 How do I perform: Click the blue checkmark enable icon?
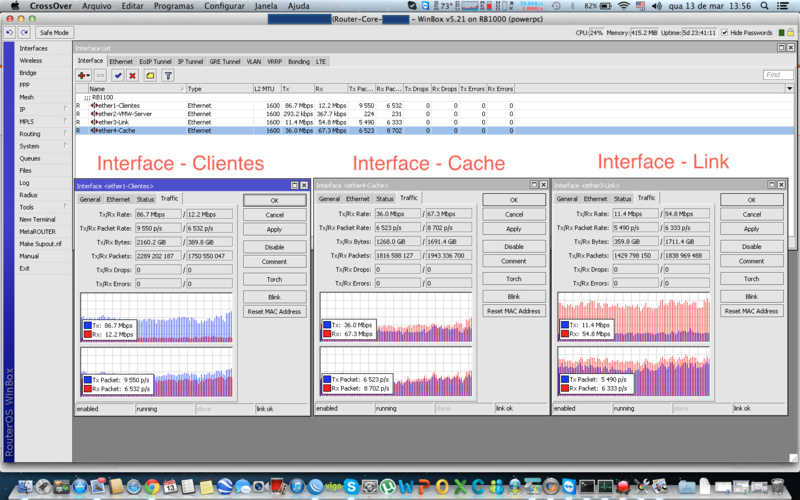coord(118,76)
